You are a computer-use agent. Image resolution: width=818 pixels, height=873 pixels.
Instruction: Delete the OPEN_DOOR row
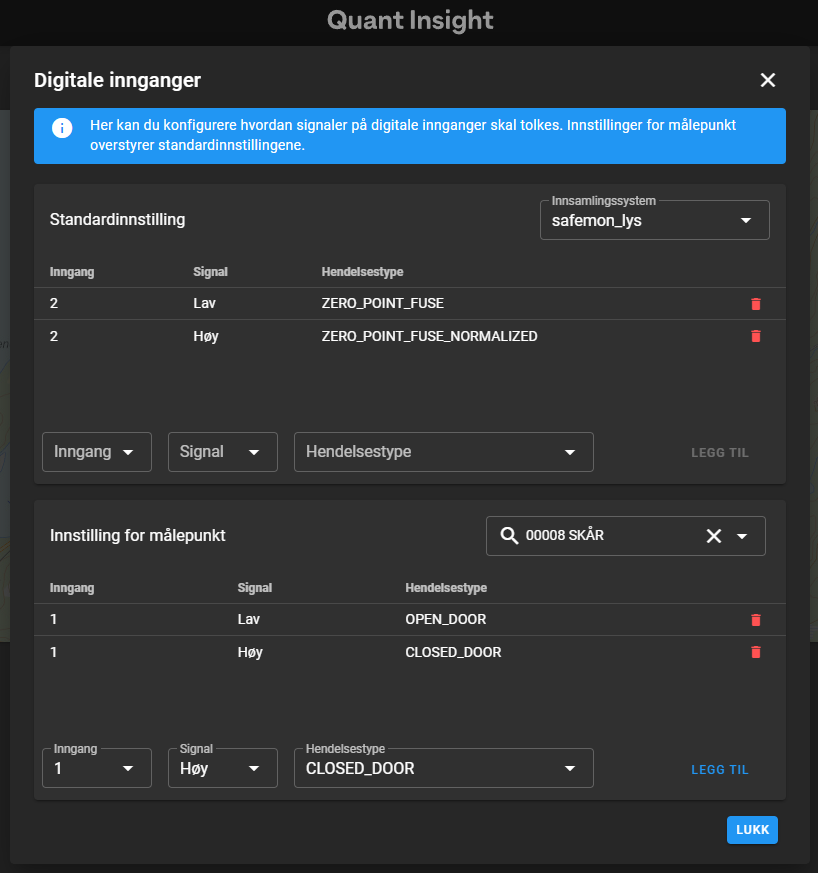click(x=755, y=620)
